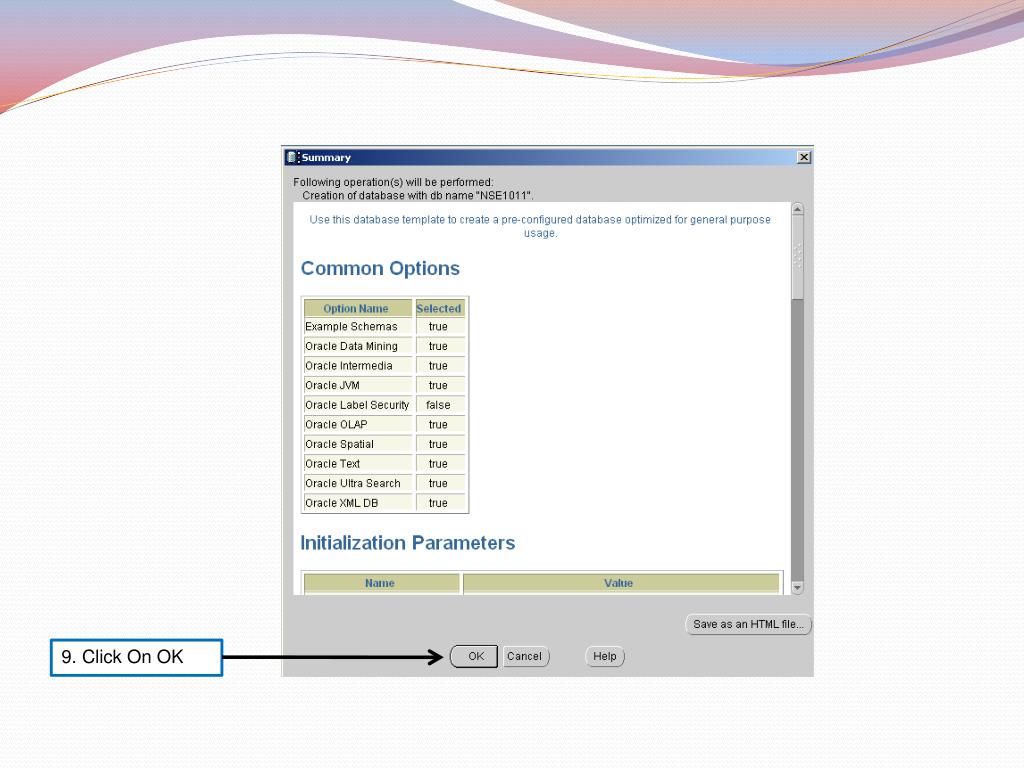1024x768 pixels.
Task: Select the Example Schemas row
Action: pyautogui.click(x=385, y=327)
